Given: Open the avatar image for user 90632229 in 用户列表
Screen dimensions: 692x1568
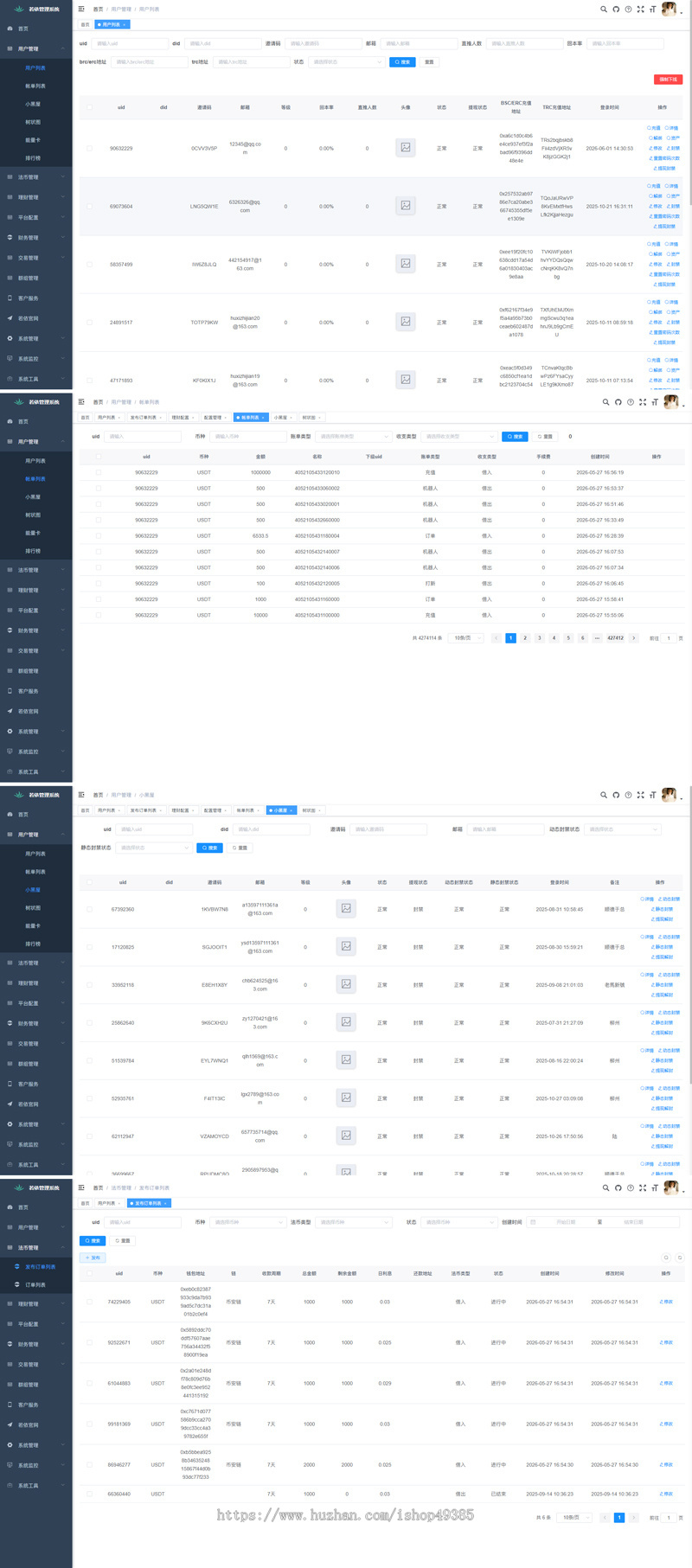Looking at the screenshot, I should pos(405,148).
